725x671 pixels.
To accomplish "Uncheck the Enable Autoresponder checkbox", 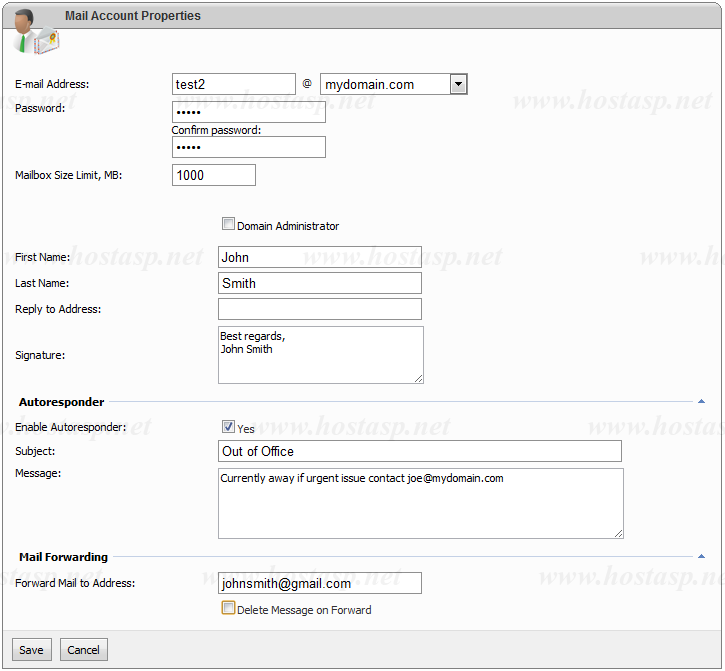I will (228, 427).
